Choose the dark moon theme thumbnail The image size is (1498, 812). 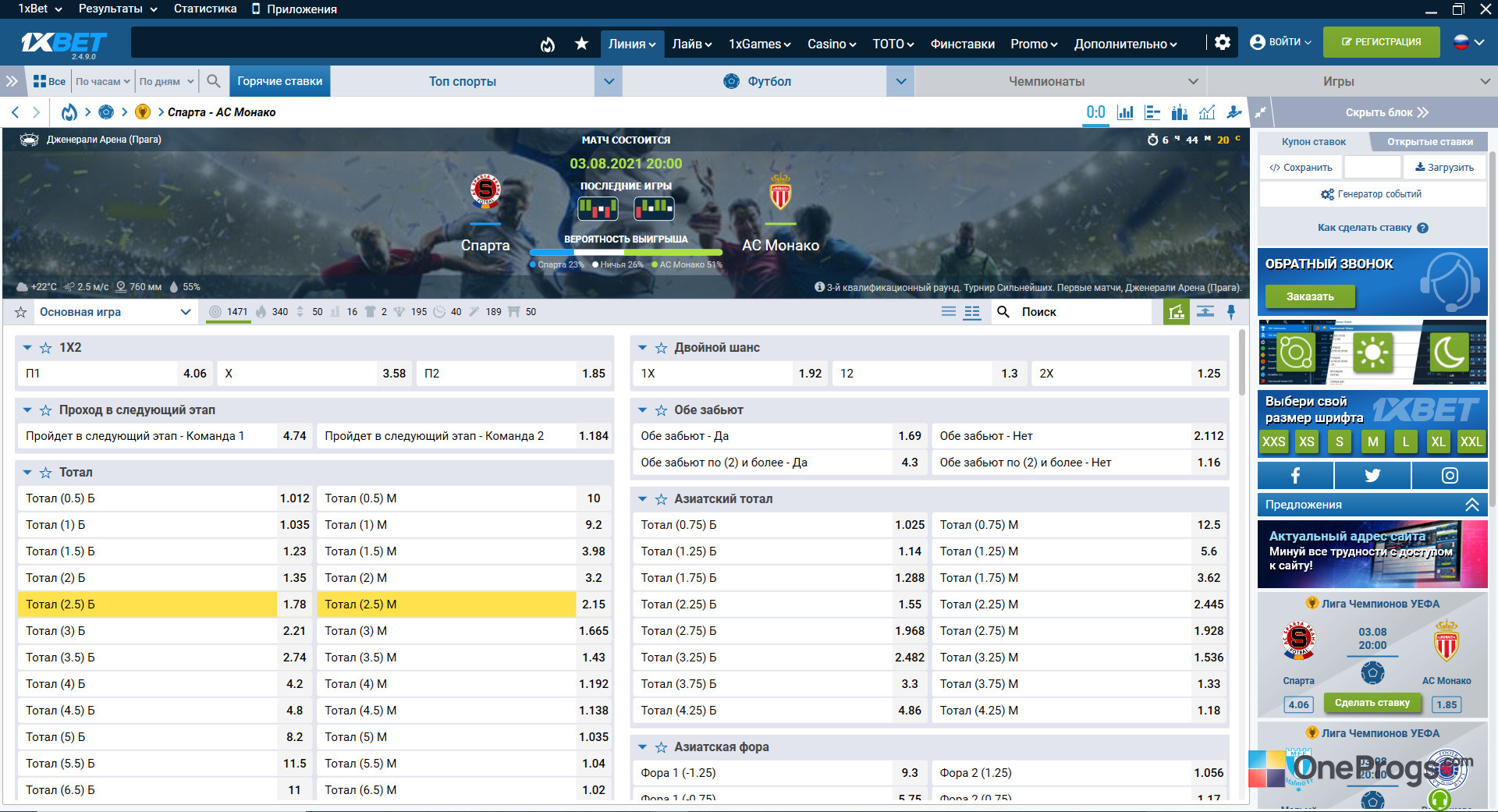pos(1448,353)
